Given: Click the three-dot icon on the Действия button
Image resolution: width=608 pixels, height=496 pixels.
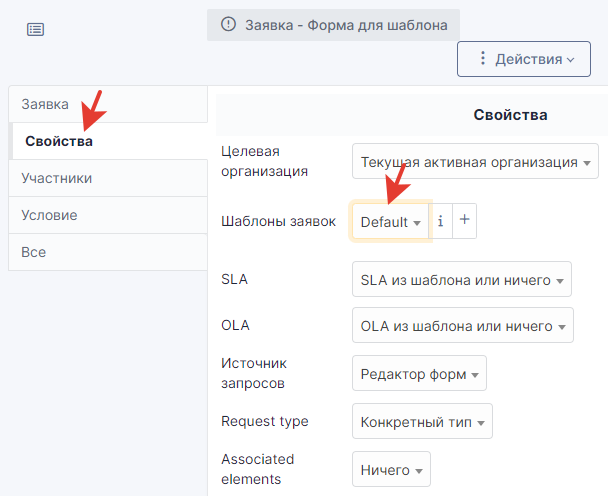Looking at the screenshot, I should (x=482, y=58).
